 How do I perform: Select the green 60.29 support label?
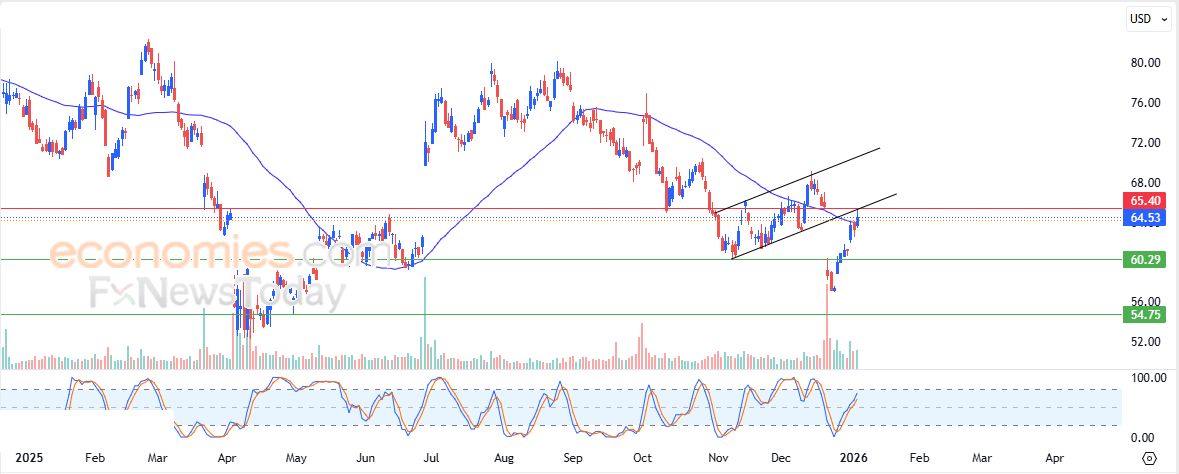point(1145,260)
